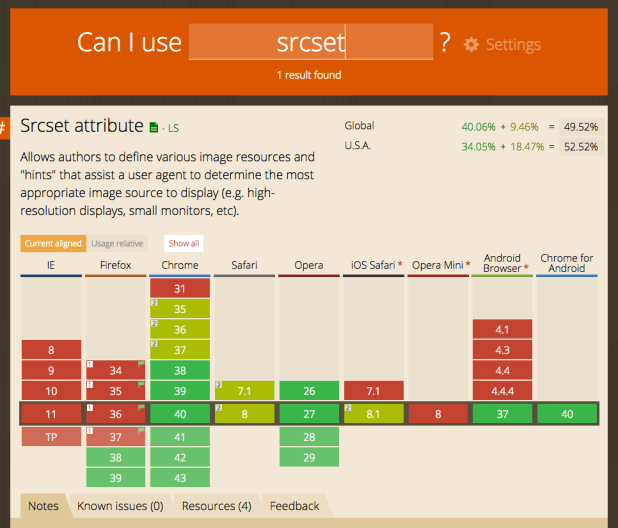
Task: Select the IE 11 unsupported cell
Action: [x=51, y=414]
